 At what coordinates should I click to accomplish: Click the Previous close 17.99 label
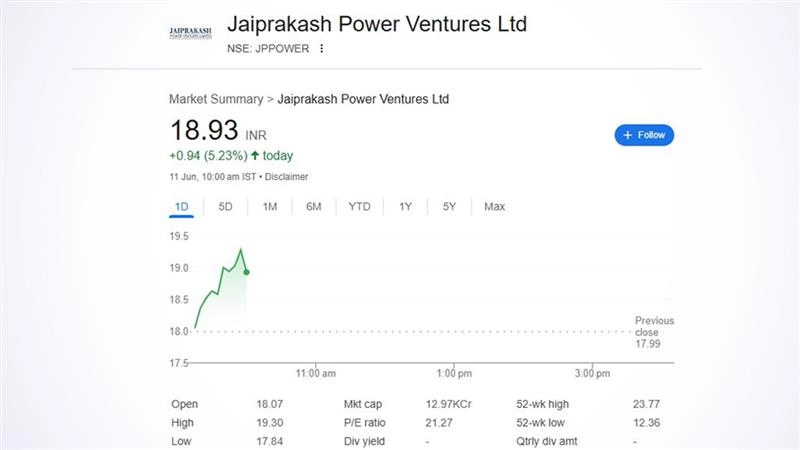[654, 333]
